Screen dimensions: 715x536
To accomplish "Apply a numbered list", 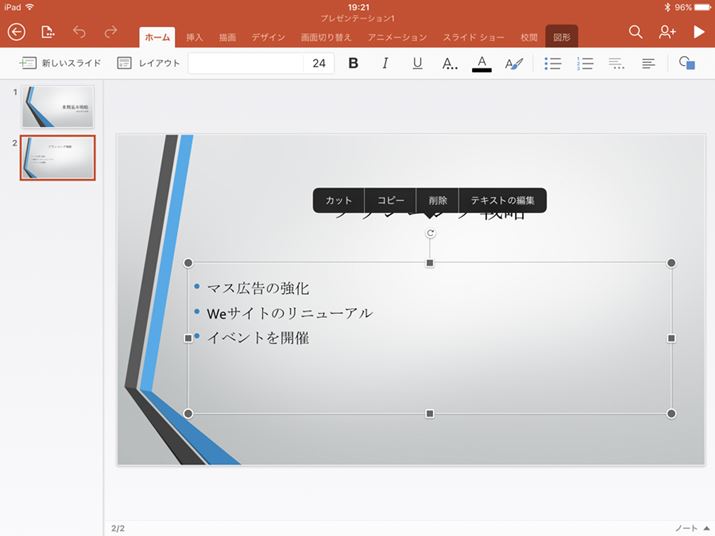I will [585, 63].
